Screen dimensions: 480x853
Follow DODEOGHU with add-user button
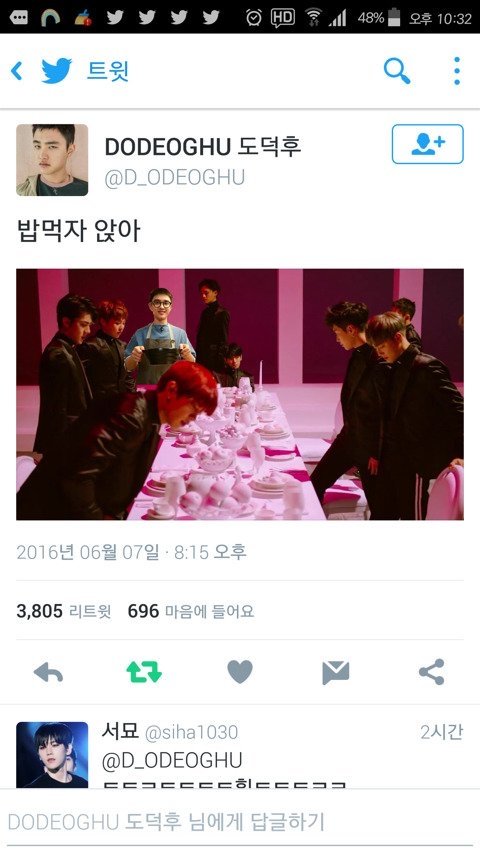(428, 144)
